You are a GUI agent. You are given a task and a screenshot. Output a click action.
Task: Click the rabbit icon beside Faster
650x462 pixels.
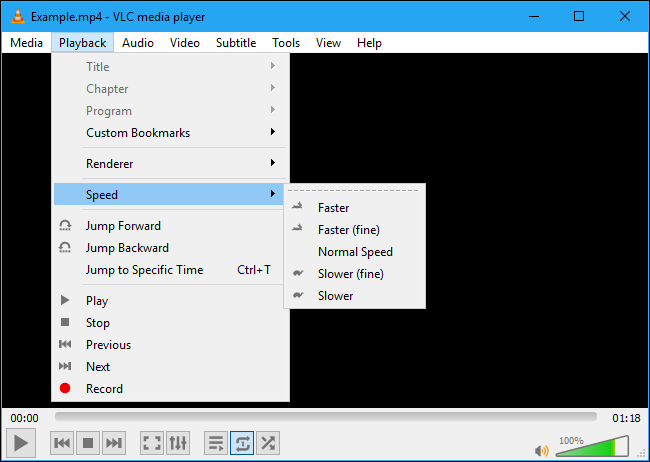click(x=298, y=206)
